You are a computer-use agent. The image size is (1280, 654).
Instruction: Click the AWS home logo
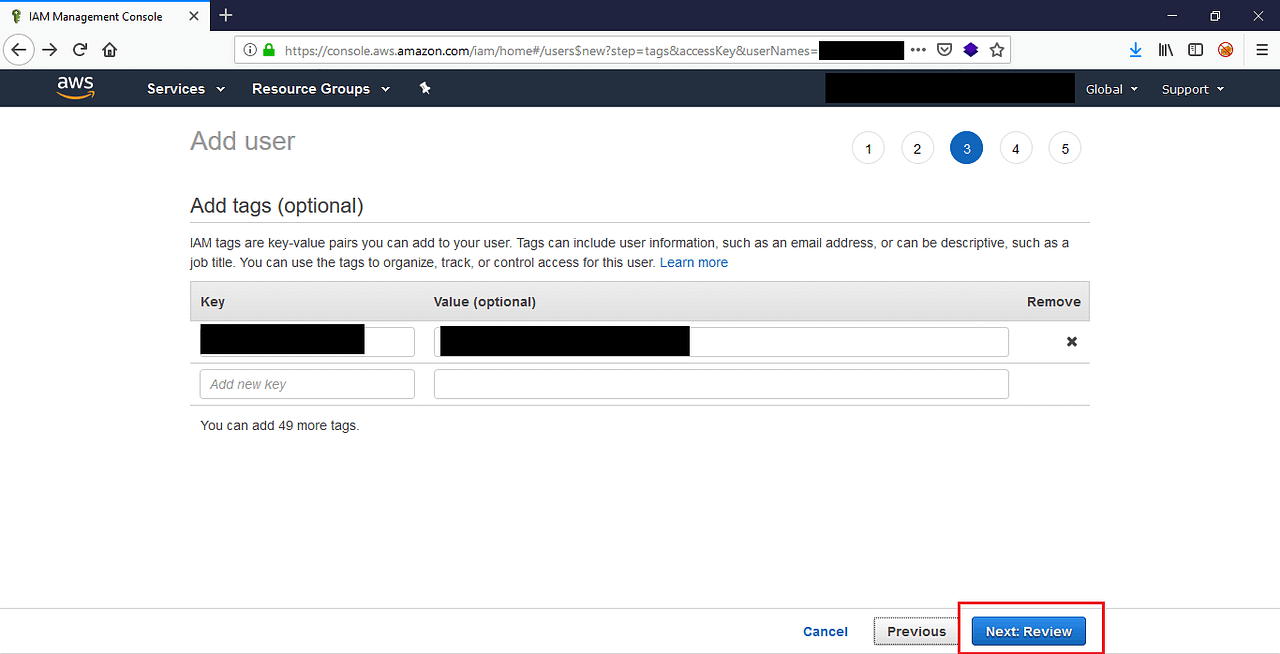coord(75,88)
